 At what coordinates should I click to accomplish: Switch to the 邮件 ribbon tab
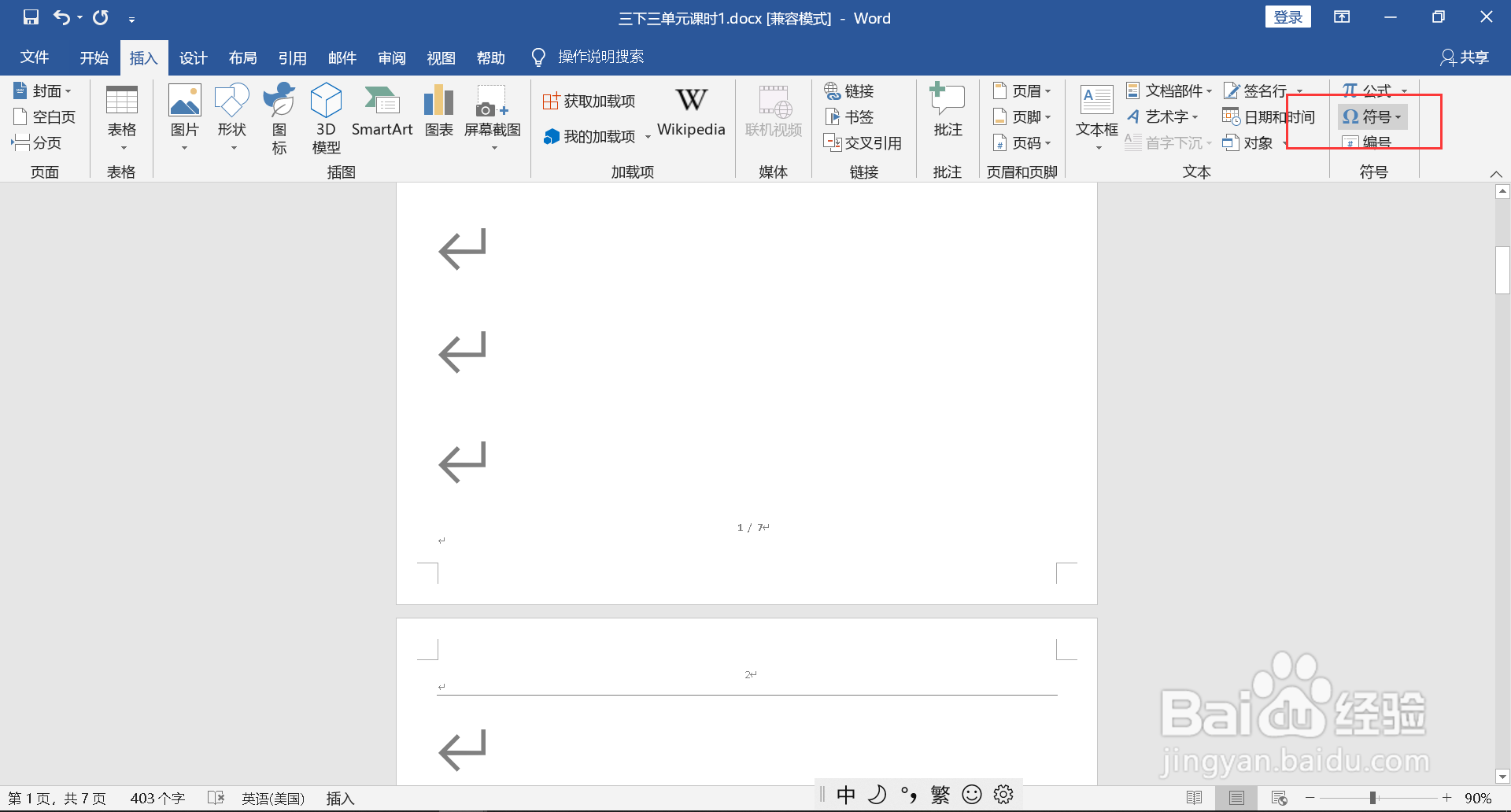[342, 57]
